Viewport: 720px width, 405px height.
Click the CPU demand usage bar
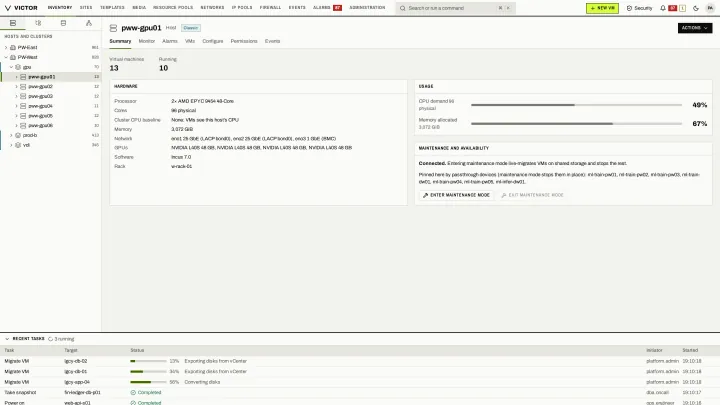pos(576,105)
